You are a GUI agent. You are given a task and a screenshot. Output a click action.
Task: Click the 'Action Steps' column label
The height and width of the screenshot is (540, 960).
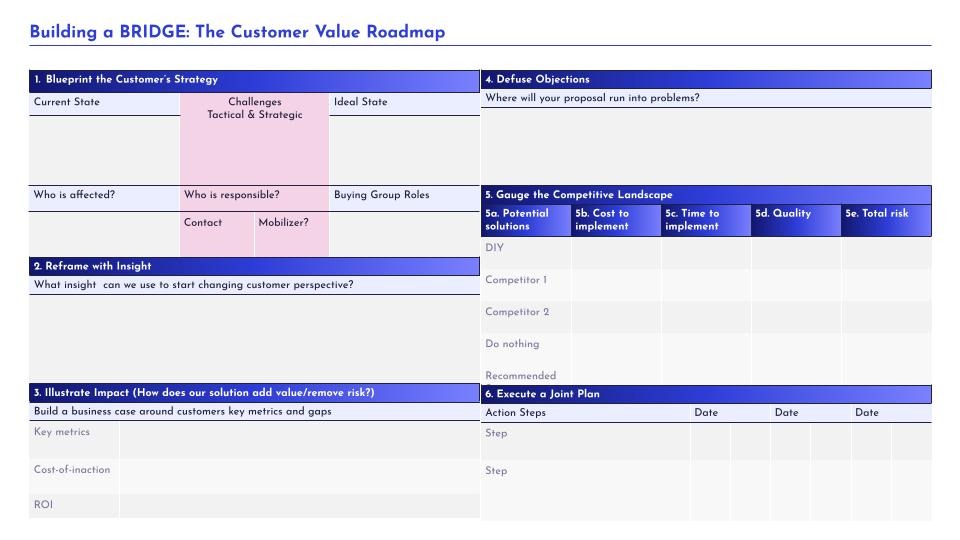(516, 413)
